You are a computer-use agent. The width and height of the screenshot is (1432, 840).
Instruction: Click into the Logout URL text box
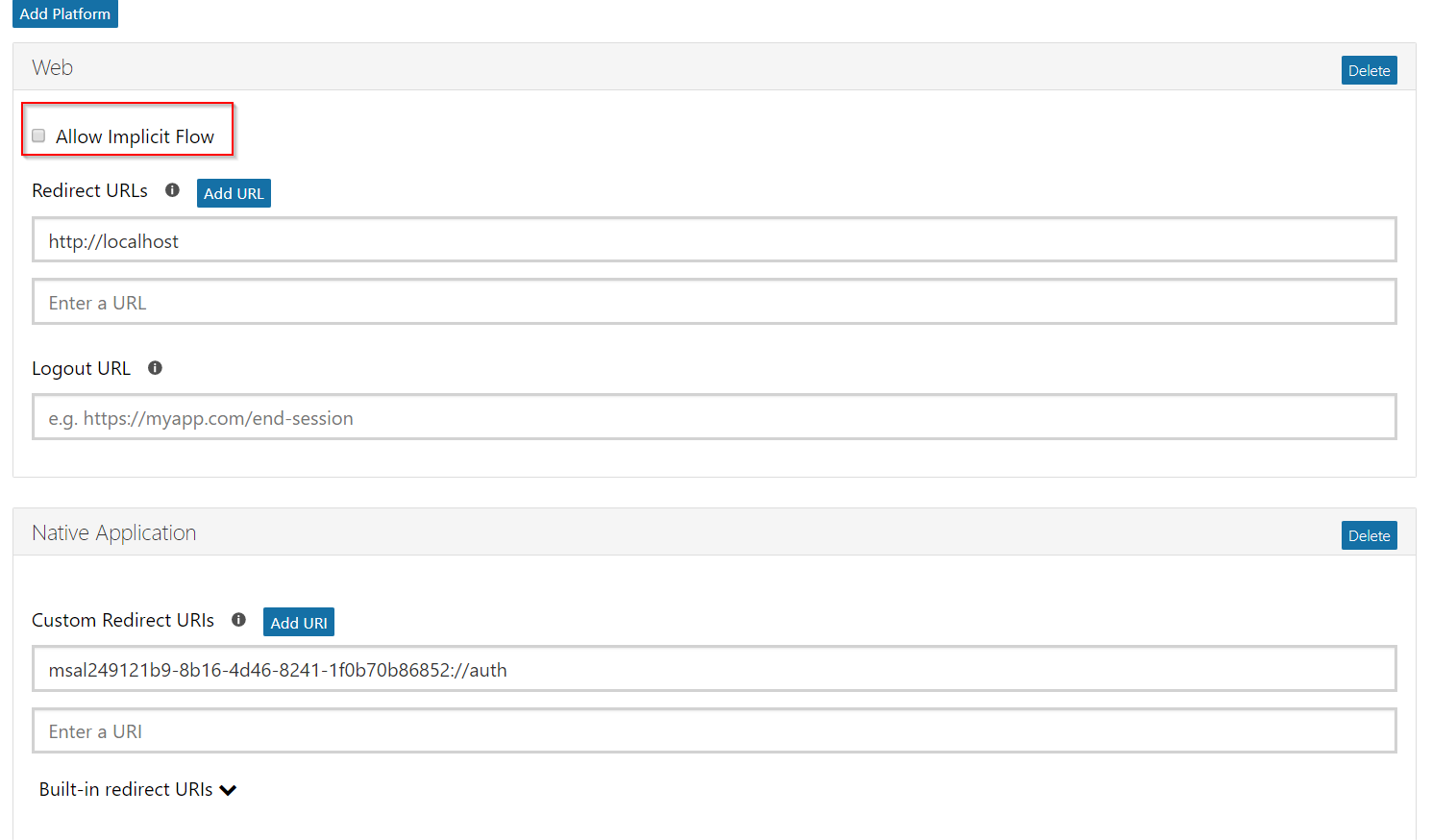713,417
